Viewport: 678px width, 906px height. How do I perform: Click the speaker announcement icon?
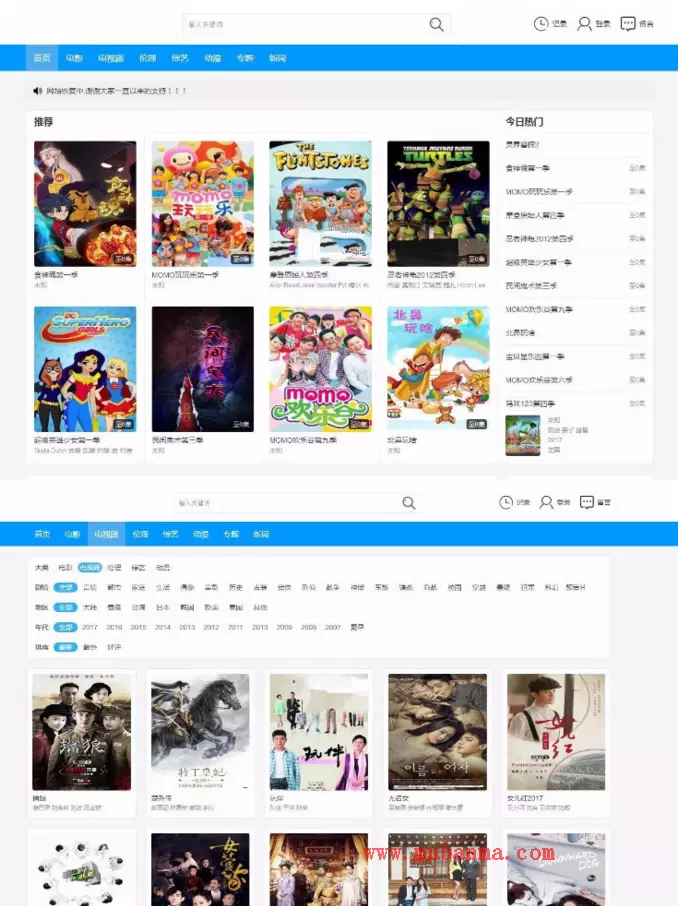pyautogui.click(x=38, y=91)
